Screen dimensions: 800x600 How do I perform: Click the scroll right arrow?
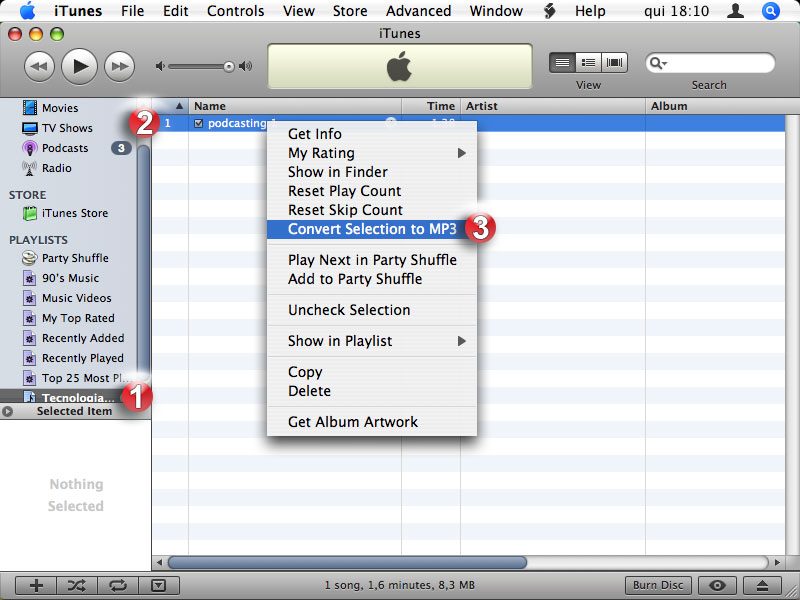777,562
